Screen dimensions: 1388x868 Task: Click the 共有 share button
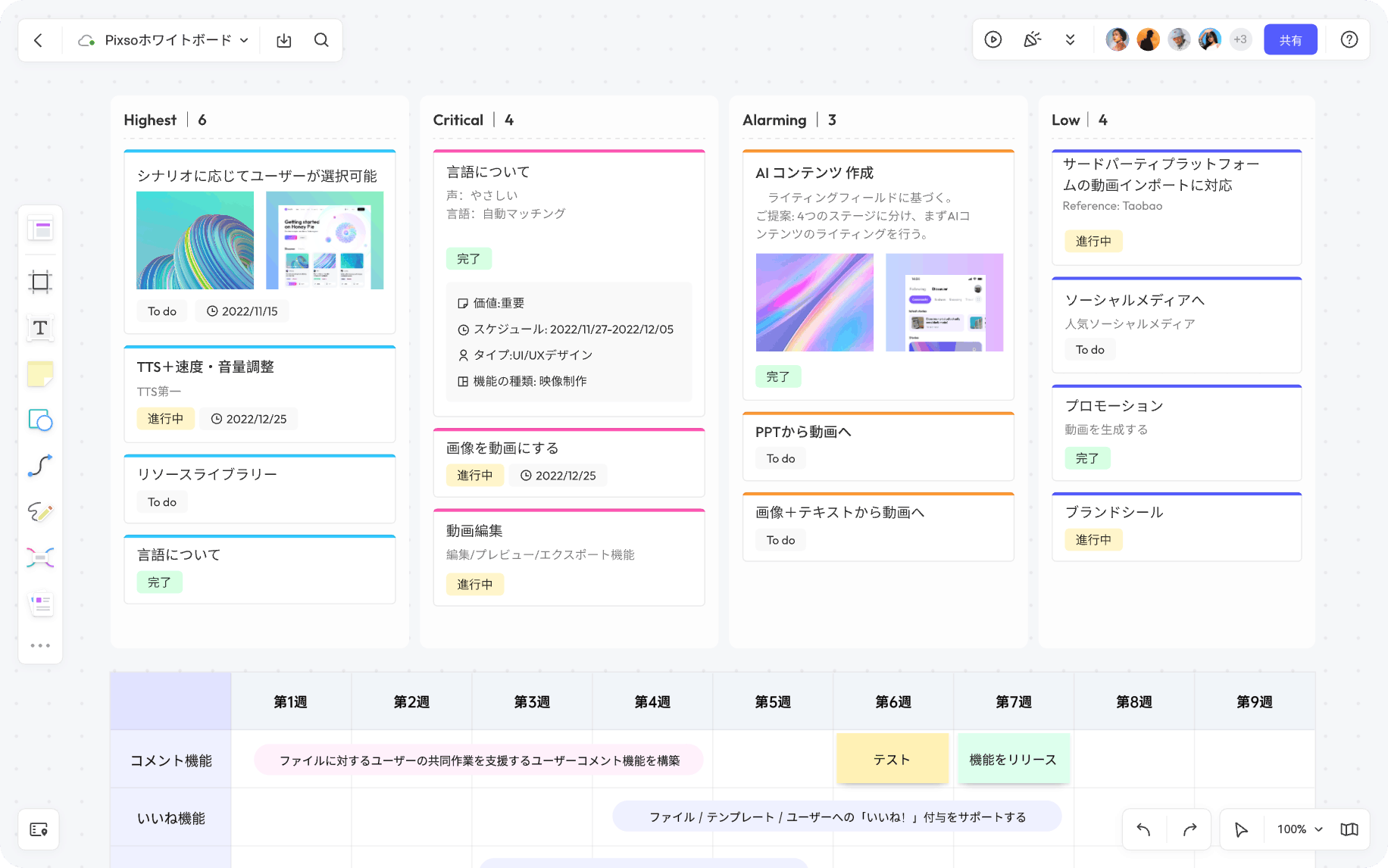click(x=1290, y=39)
